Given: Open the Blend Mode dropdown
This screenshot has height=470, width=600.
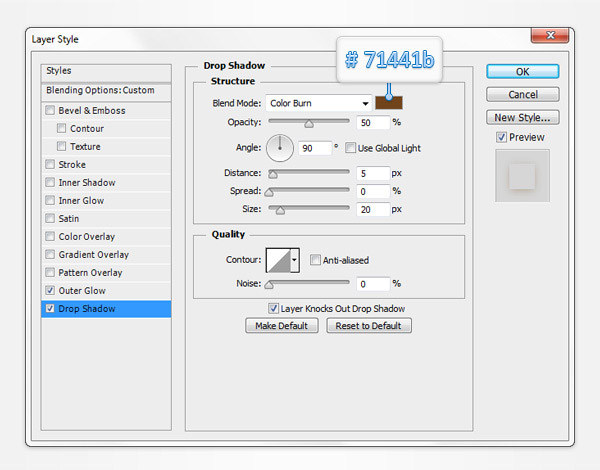Looking at the screenshot, I should [319, 103].
